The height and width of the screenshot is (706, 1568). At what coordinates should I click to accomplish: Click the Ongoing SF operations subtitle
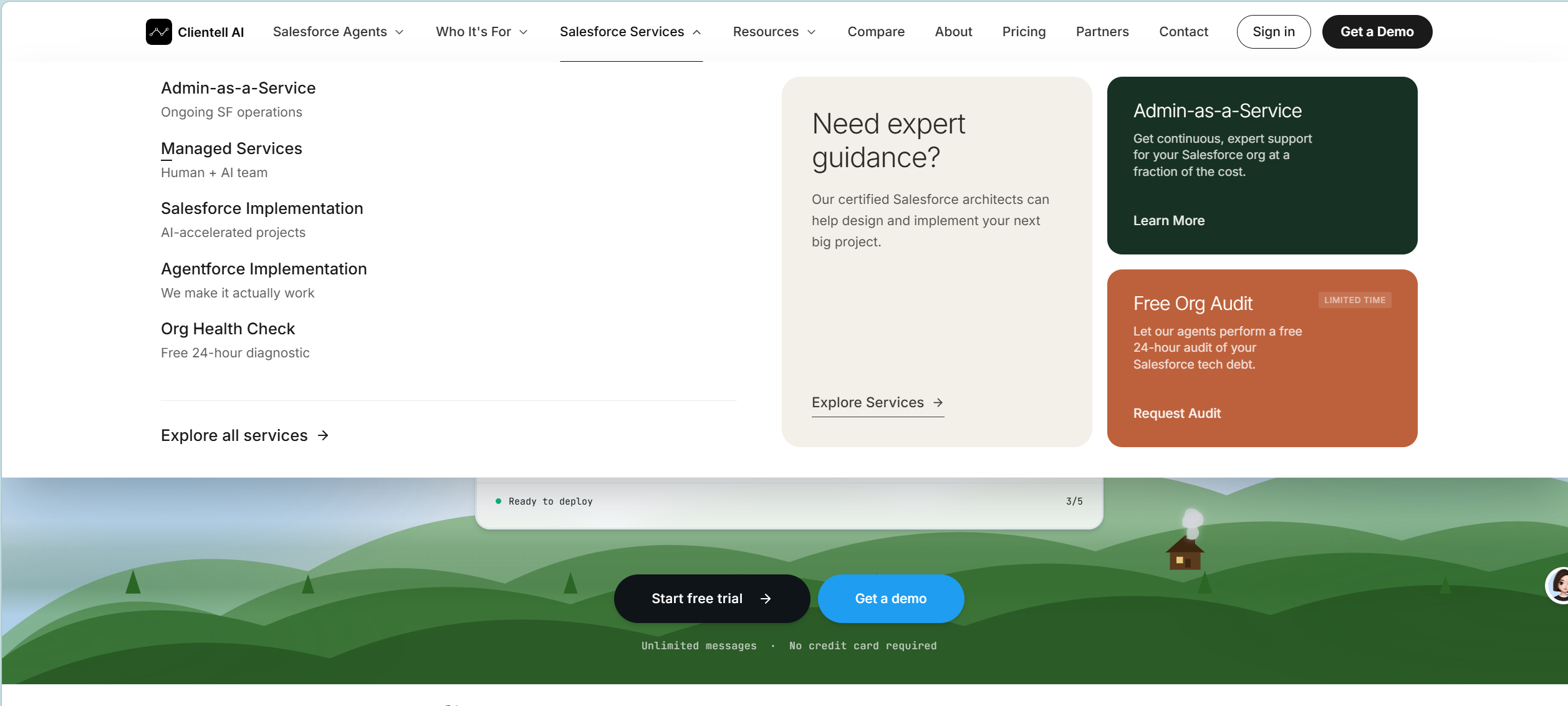[231, 112]
